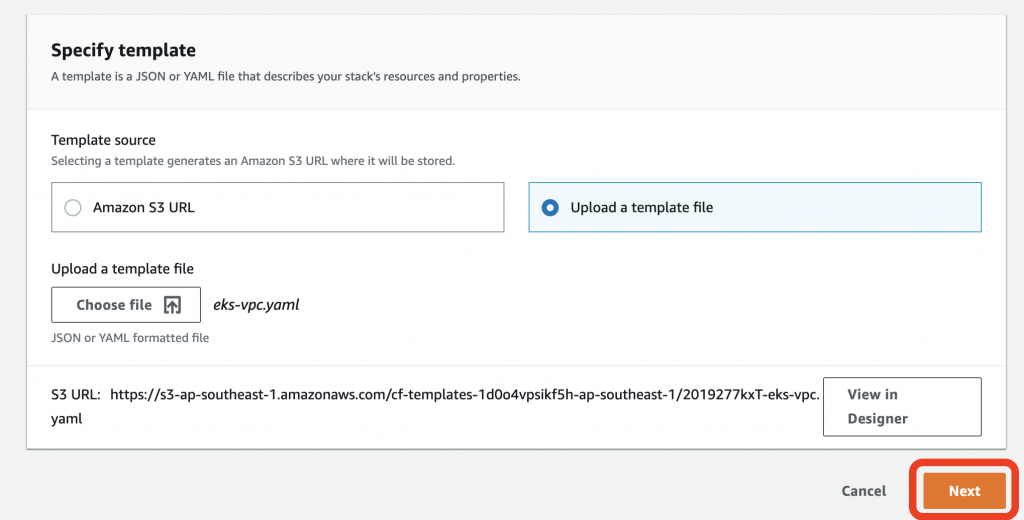Viewport: 1024px width, 520px height.
Task: Click the 'Specify template' heading
Action: (123, 50)
